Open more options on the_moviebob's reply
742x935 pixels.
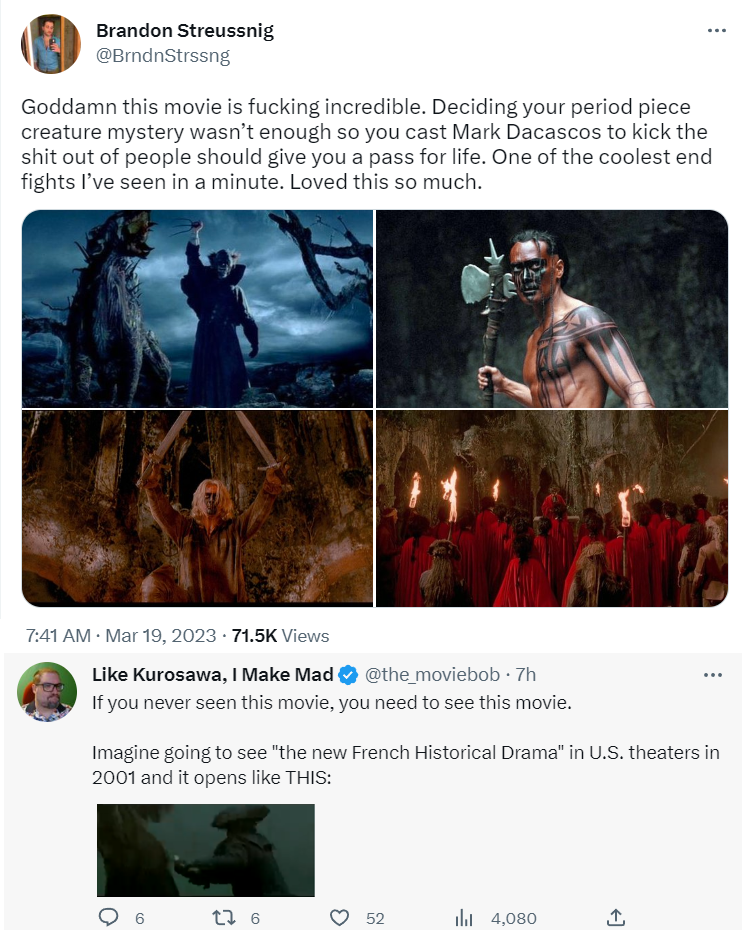coord(712,675)
